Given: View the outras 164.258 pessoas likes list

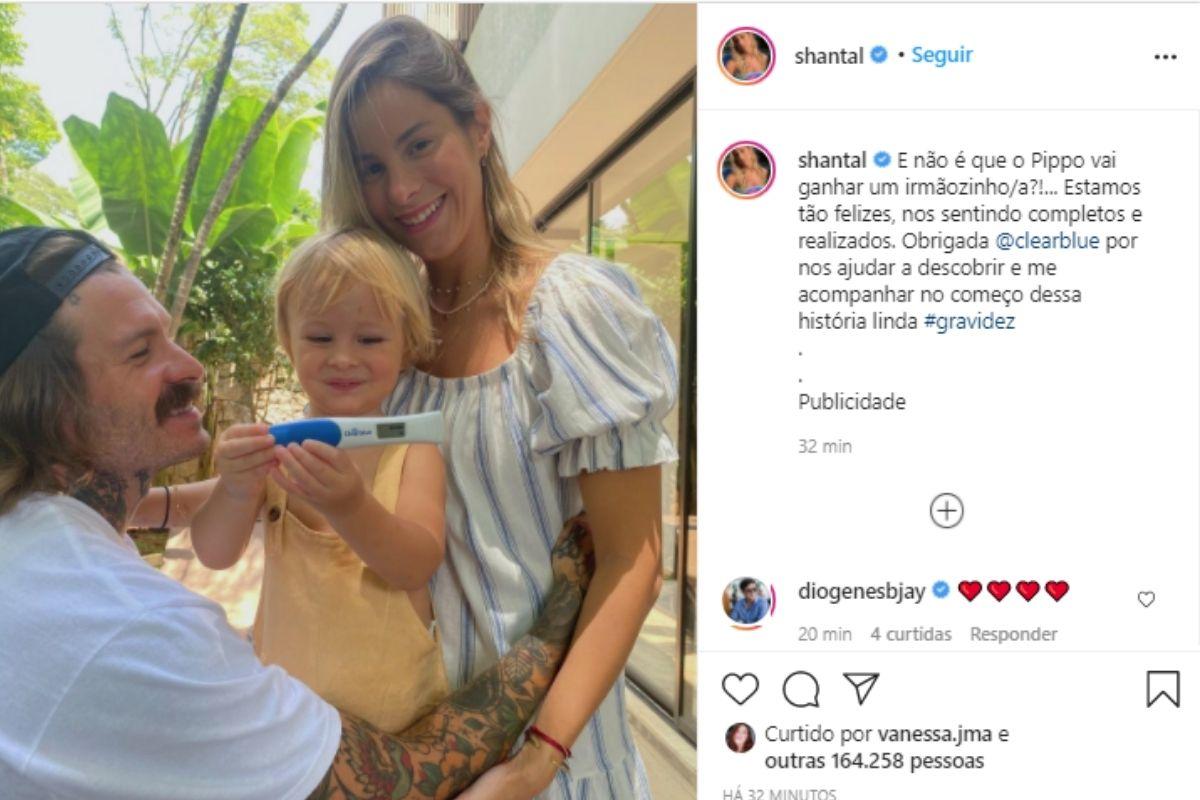Looking at the screenshot, I should (874, 761).
